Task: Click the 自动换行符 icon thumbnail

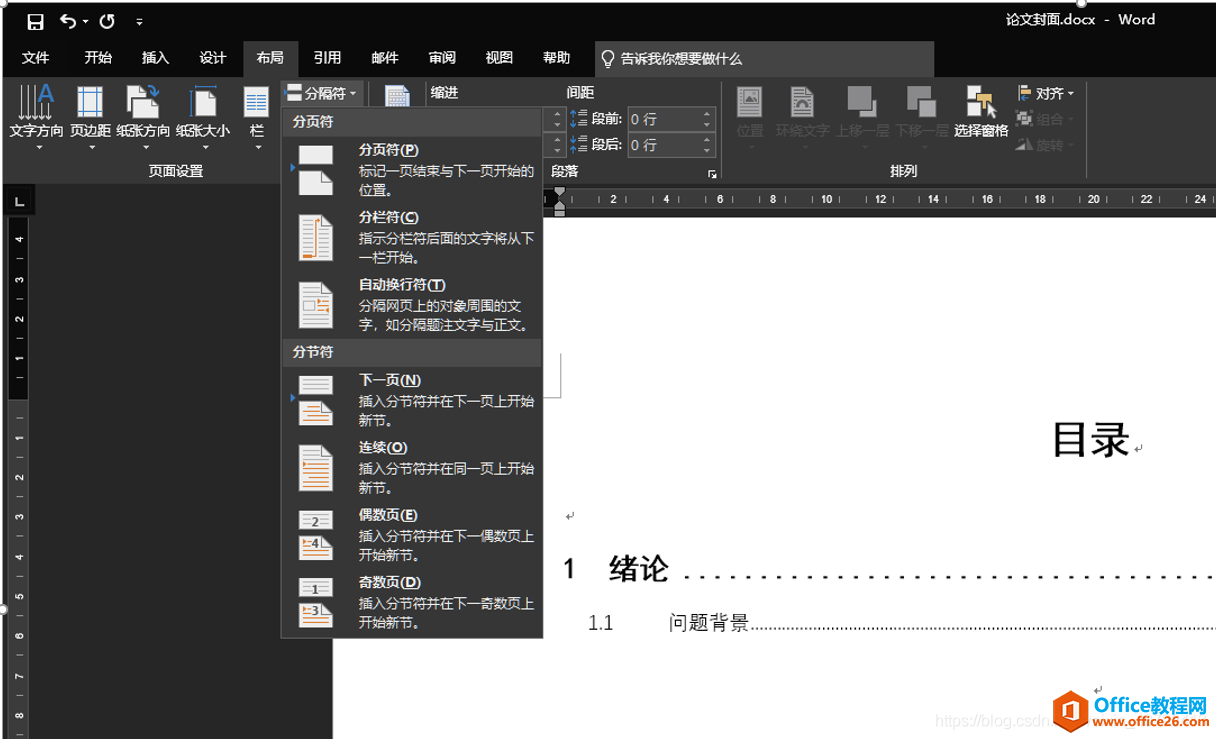Action: pyautogui.click(x=316, y=305)
